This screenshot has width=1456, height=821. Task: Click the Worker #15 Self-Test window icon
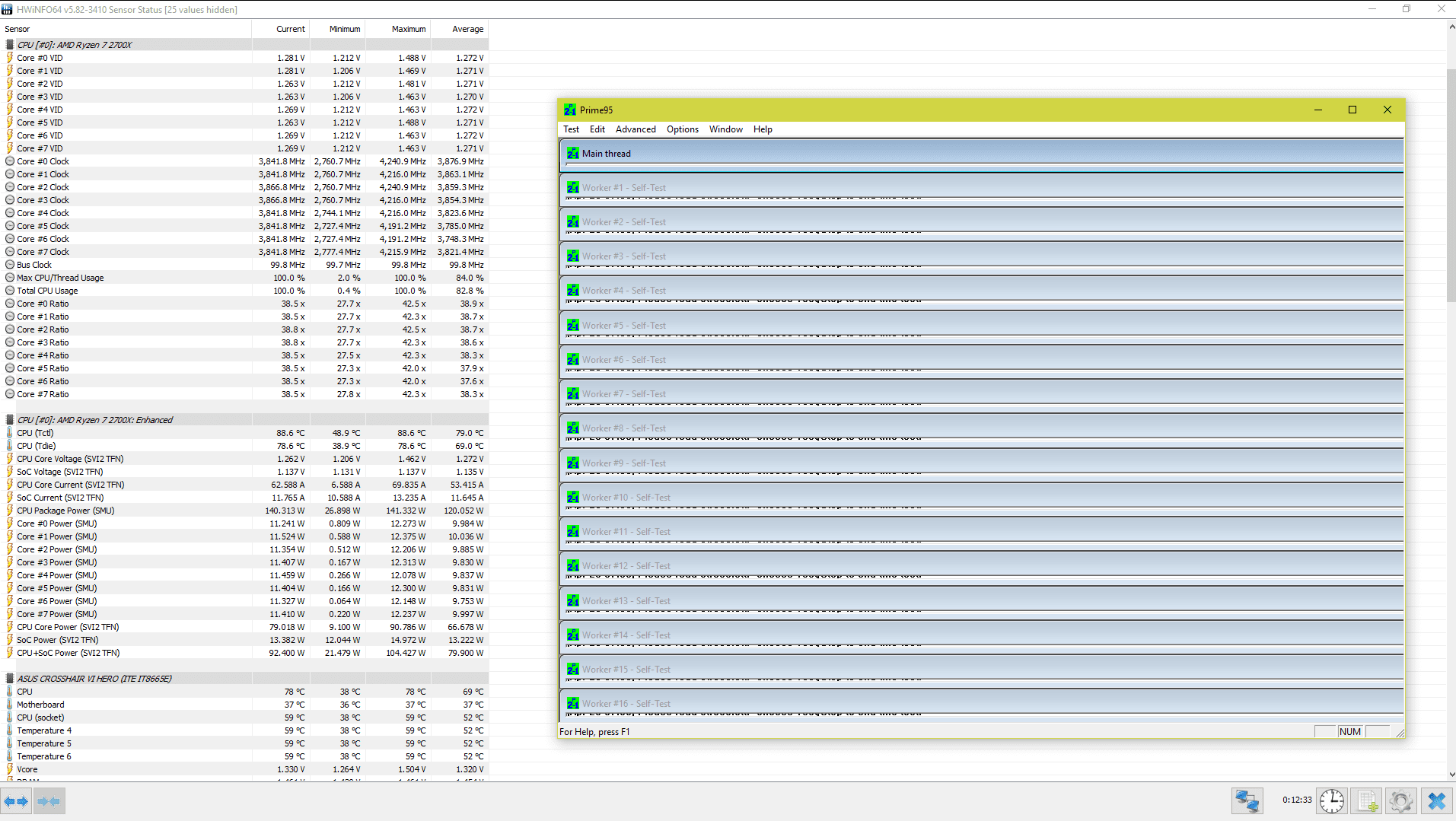coord(573,670)
